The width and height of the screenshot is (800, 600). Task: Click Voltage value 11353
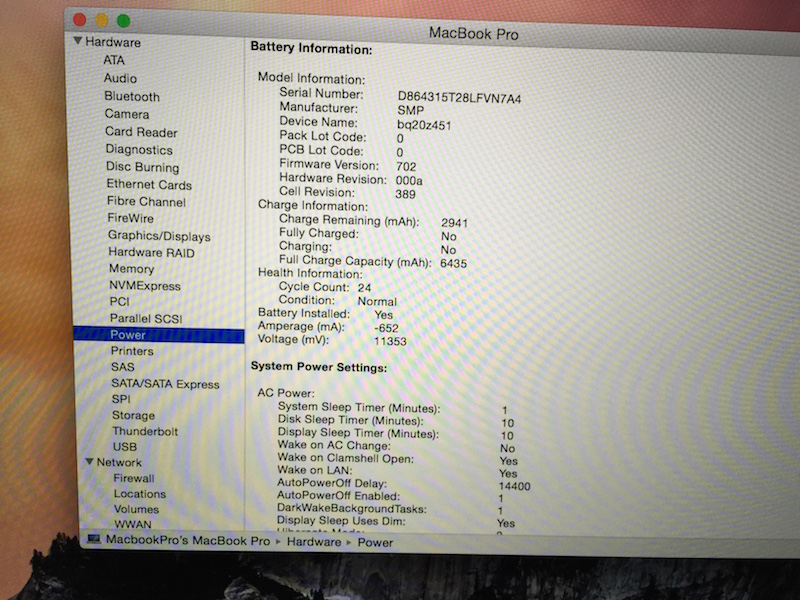click(390, 341)
